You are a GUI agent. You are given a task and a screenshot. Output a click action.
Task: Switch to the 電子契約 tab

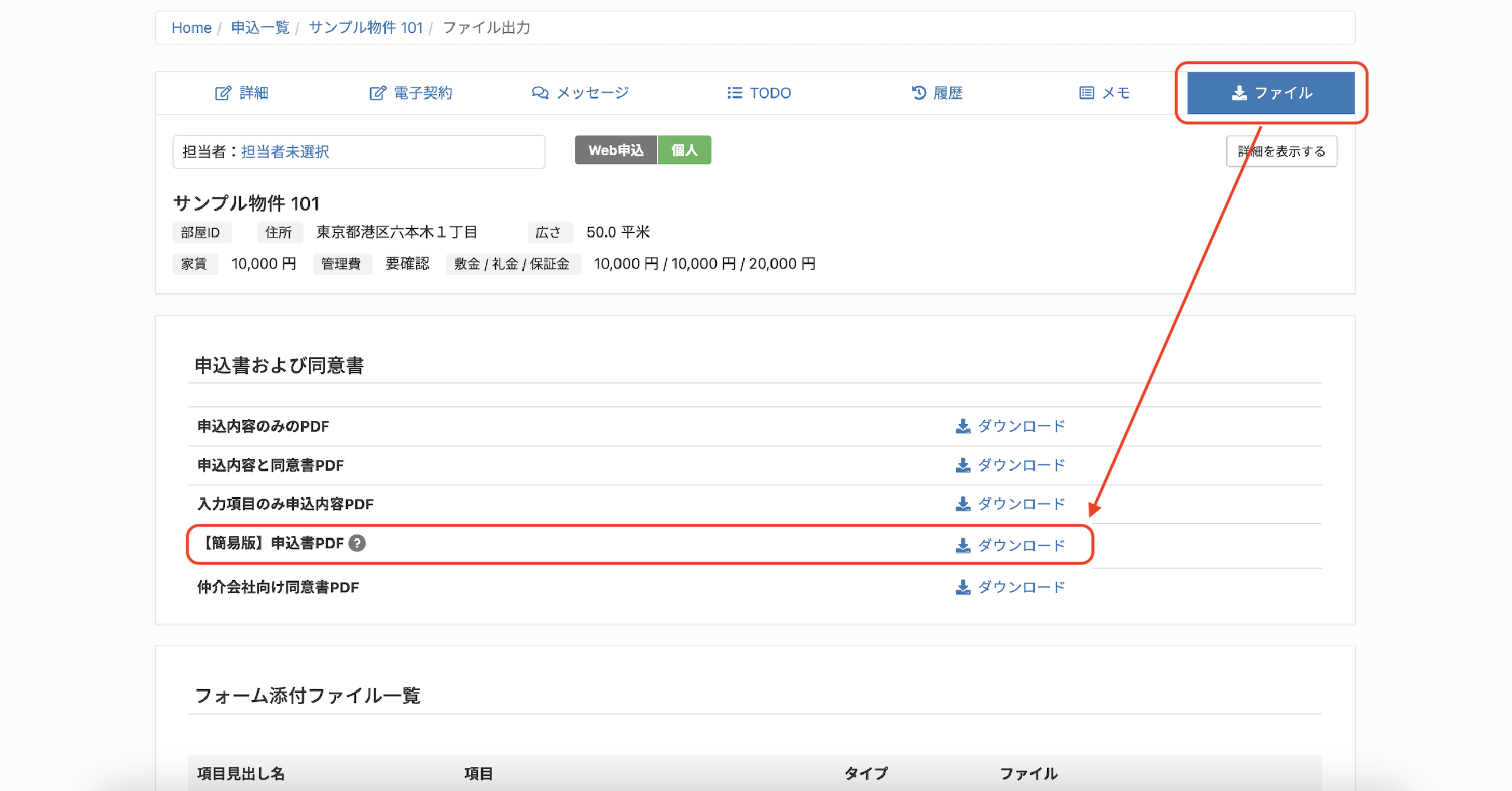pos(410,93)
